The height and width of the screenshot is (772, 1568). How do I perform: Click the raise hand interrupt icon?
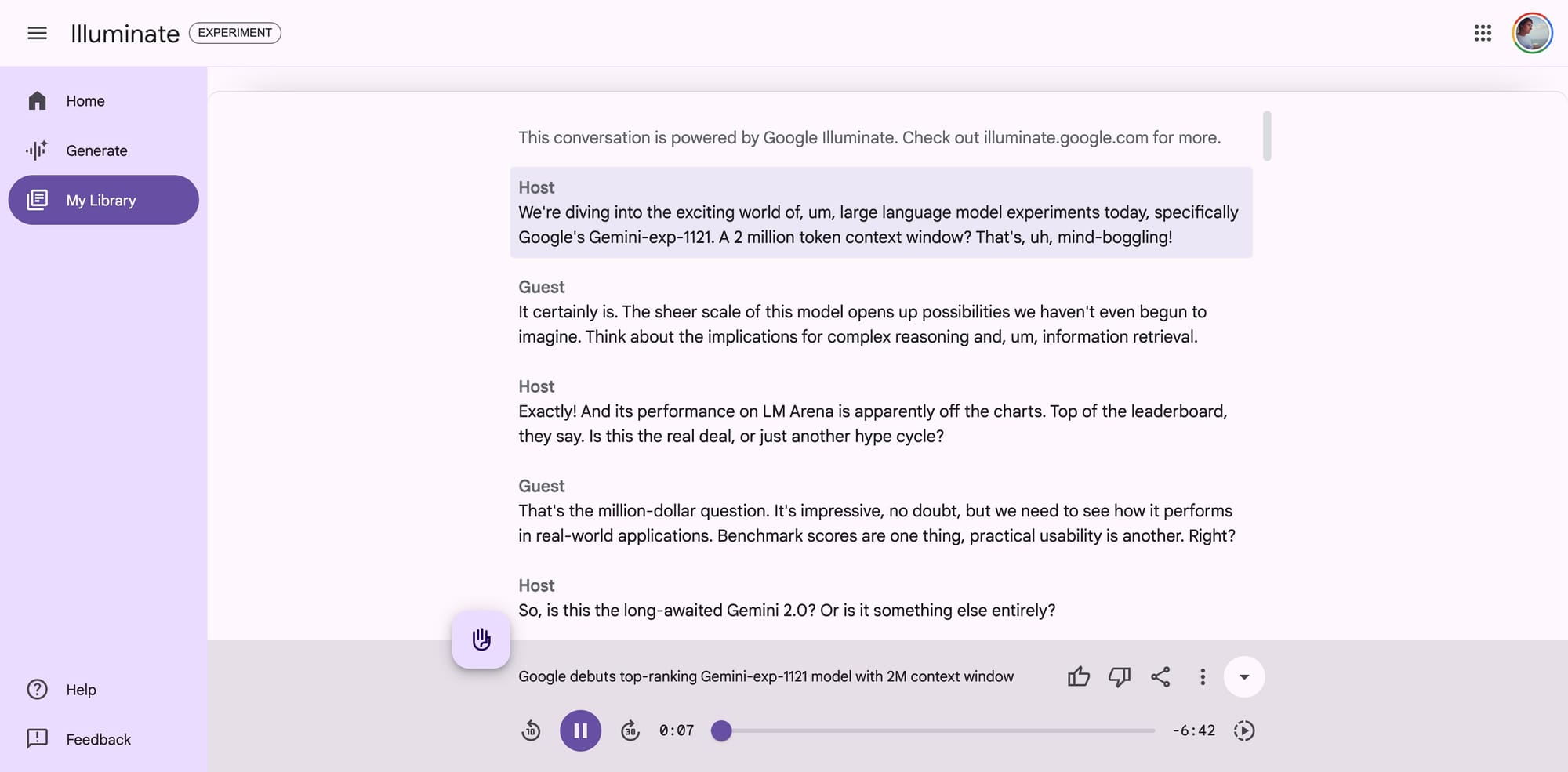[481, 639]
